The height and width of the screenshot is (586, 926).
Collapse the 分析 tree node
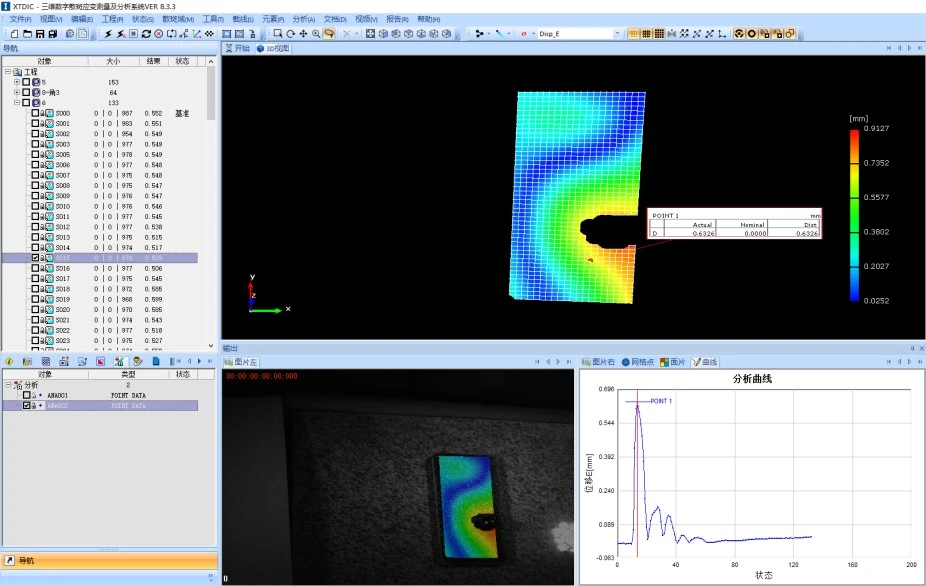click(x=8, y=385)
